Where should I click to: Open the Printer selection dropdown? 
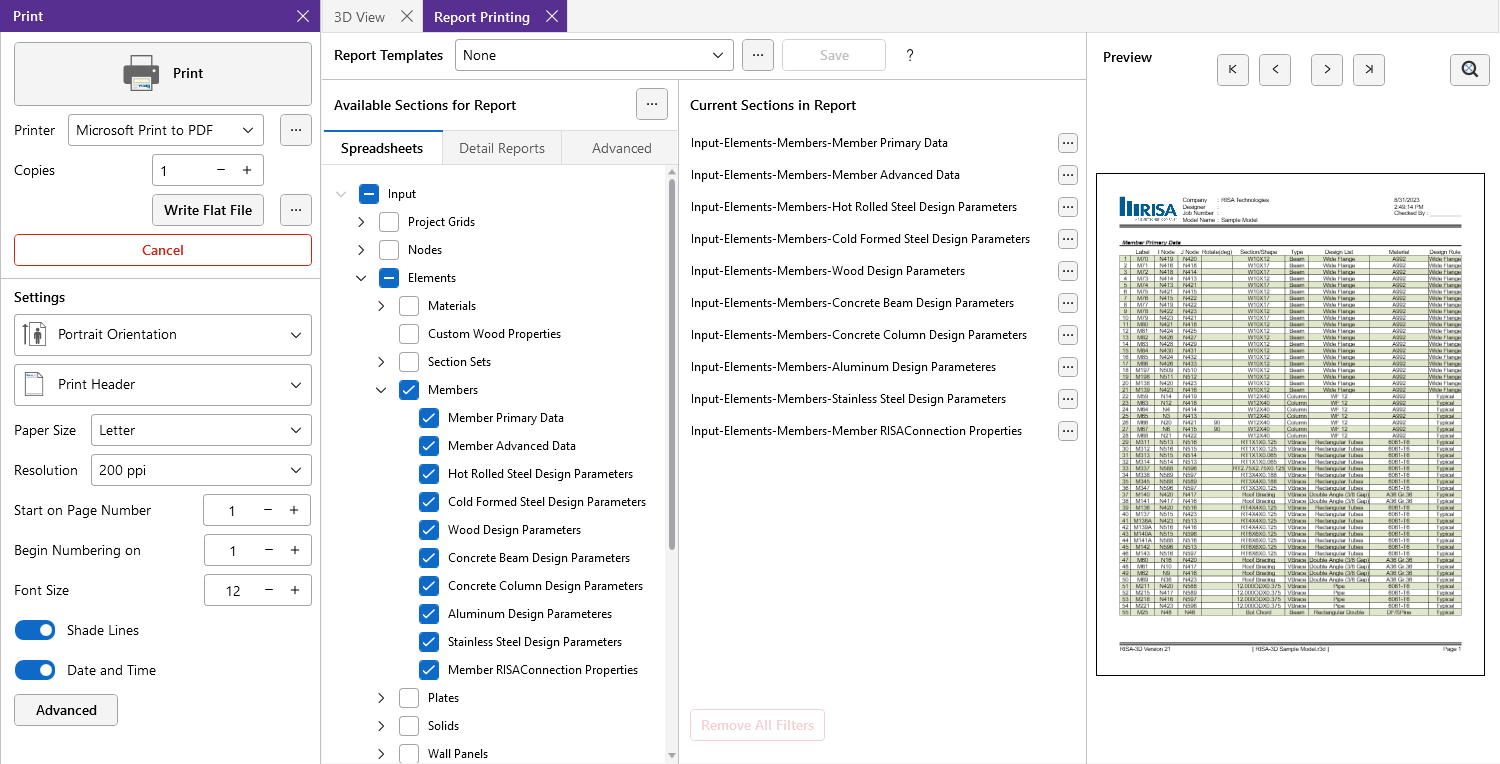(166, 130)
